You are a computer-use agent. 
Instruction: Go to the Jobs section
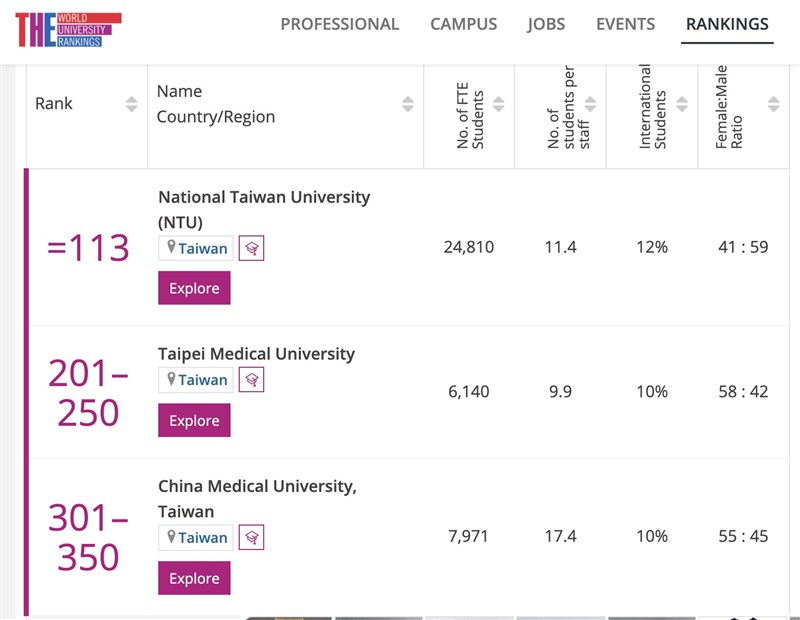(x=546, y=24)
